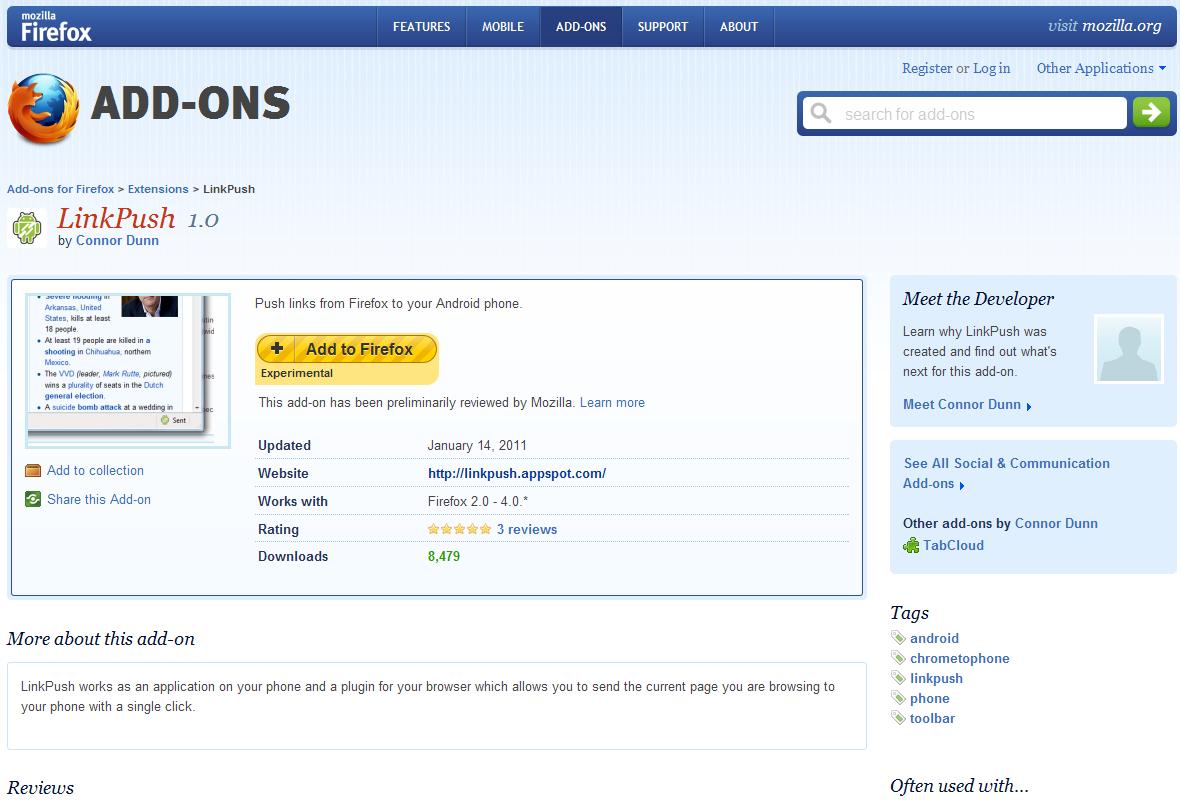1180x800 pixels.
Task: Select the linkpush tag
Action: coord(936,679)
